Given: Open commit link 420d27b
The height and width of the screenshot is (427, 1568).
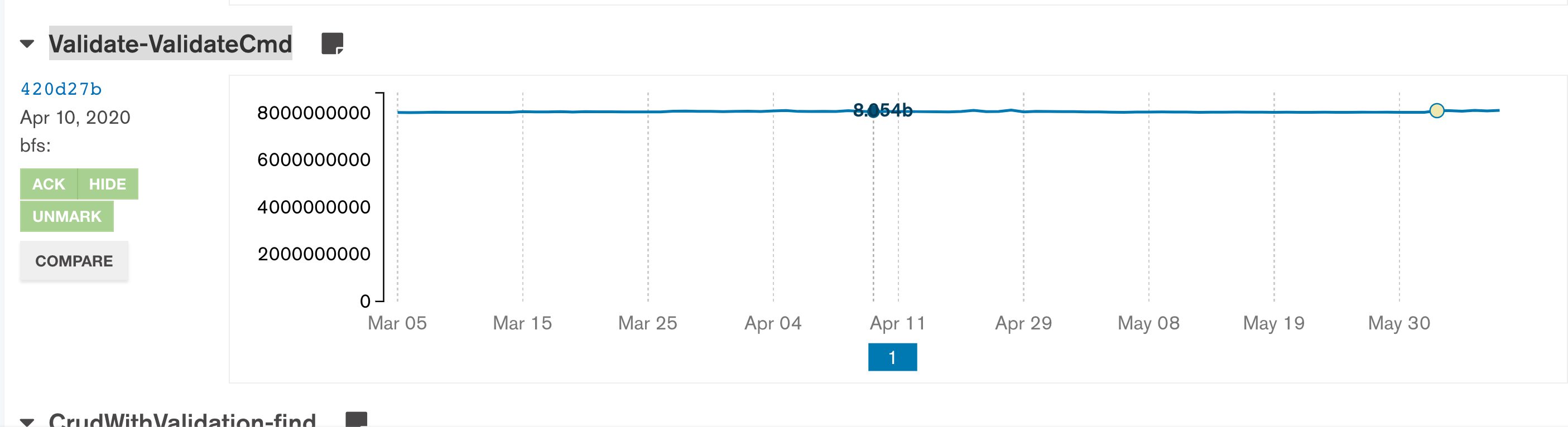Looking at the screenshot, I should [61, 89].
